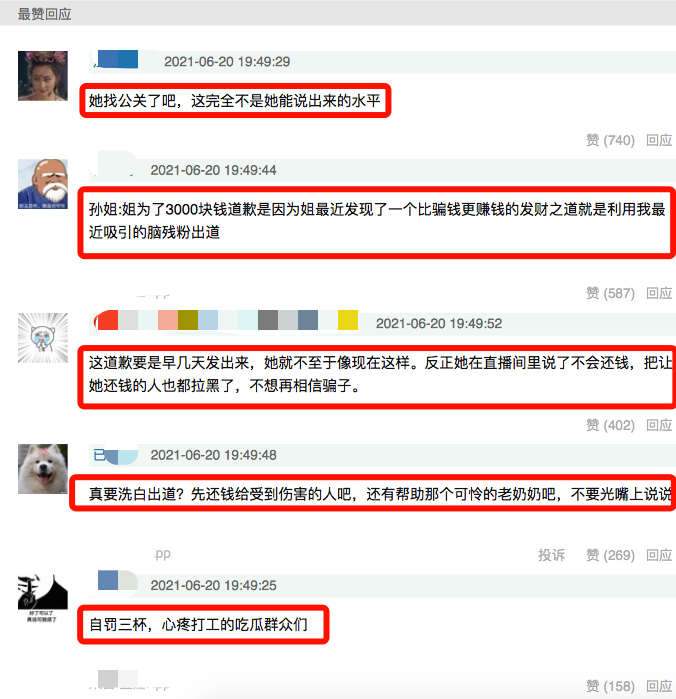The width and height of the screenshot is (676, 699).
Task: Reply via 回应 next to 赞 (269)
Action: pos(659,555)
